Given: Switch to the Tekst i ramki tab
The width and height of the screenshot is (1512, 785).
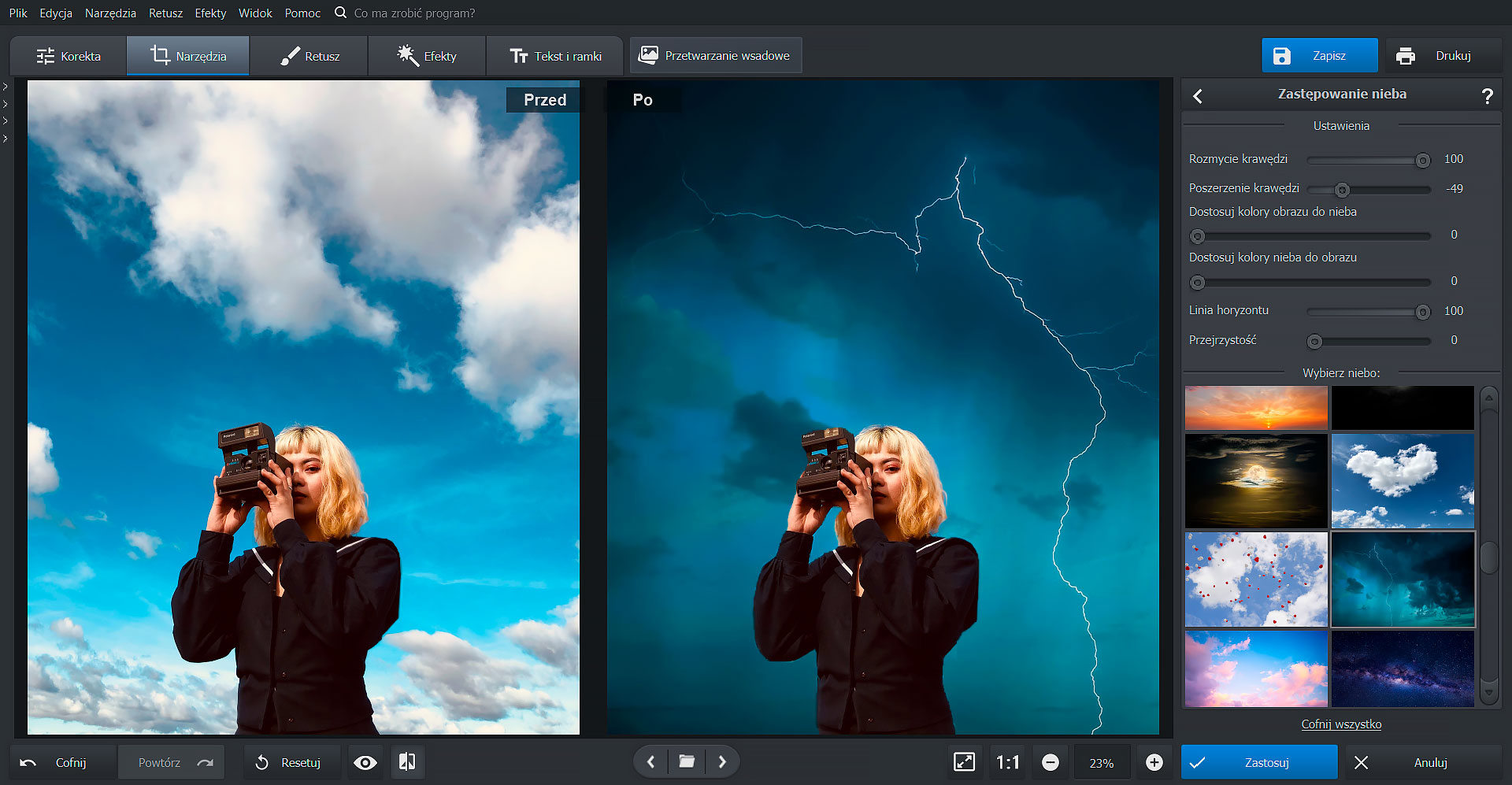Looking at the screenshot, I should (555, 56).
